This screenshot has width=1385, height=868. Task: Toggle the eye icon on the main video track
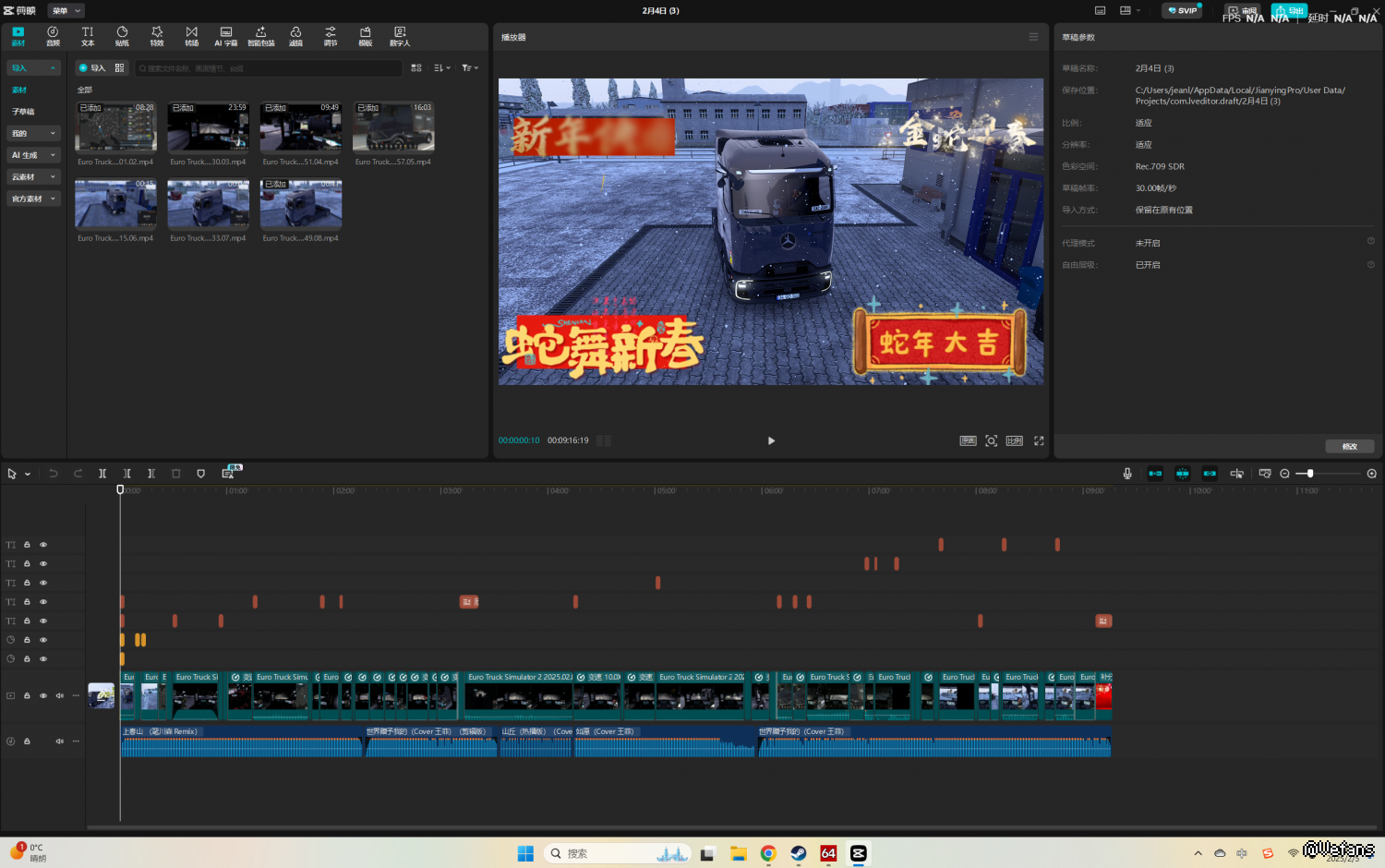tap(43, 695)
